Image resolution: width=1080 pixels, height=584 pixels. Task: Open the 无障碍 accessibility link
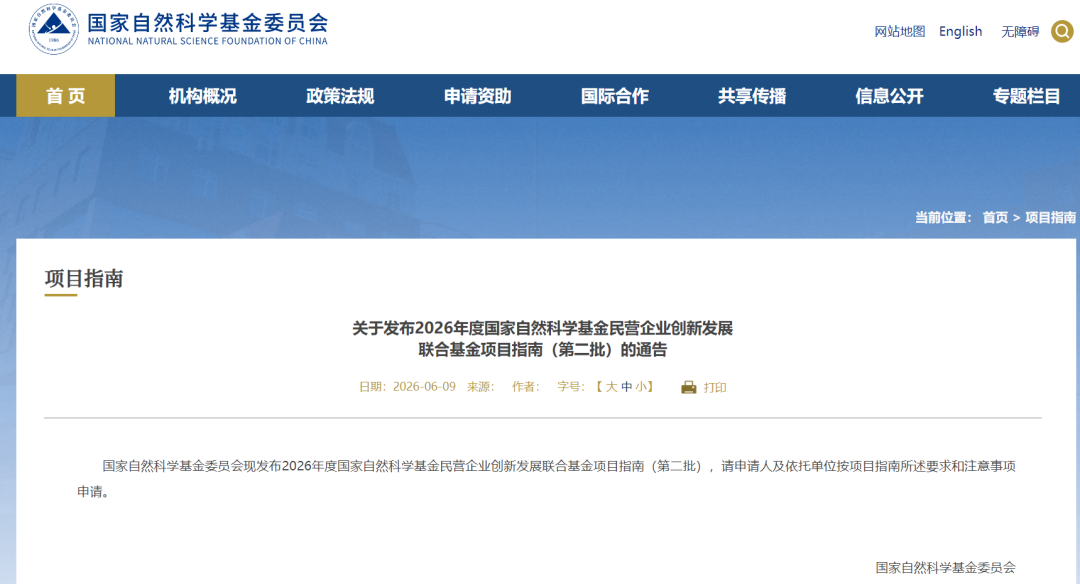pos(1020,32)
